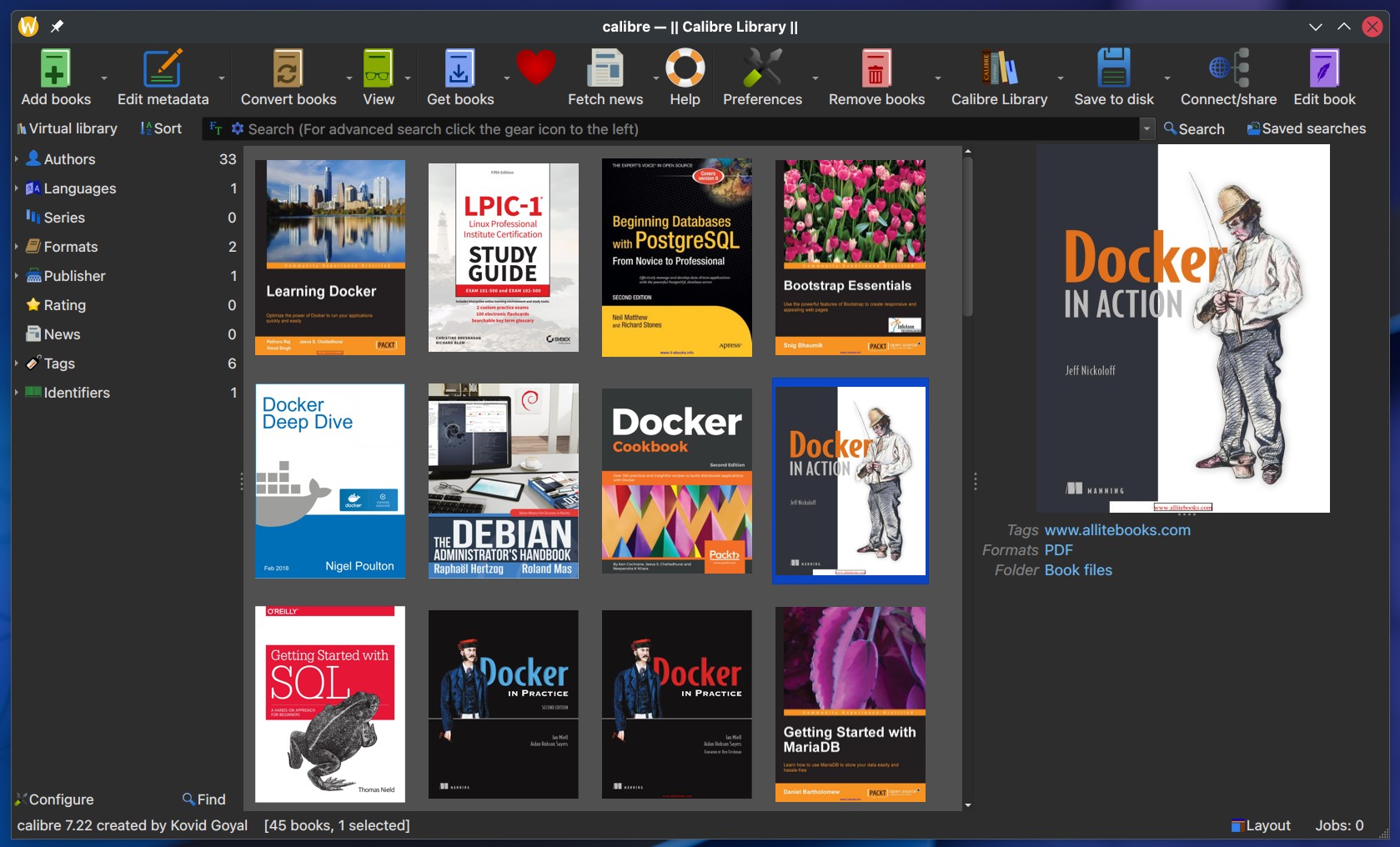Viewport: 1400px width, 847px height.
Task: Open Saved searches
Action: point(1306,128)
